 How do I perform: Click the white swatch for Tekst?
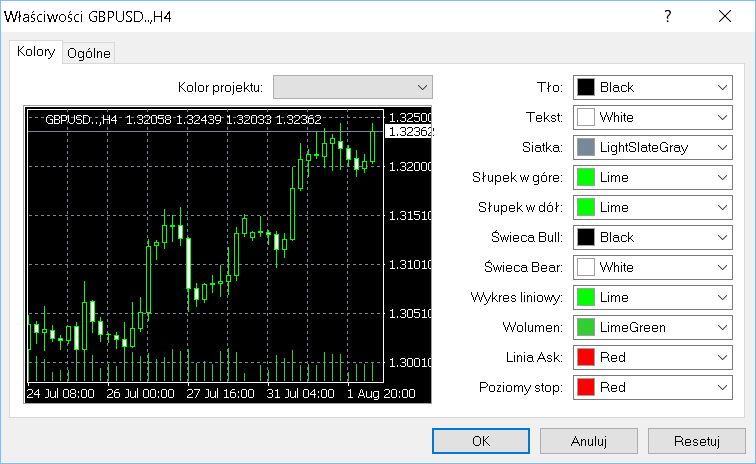pos(586,117)
